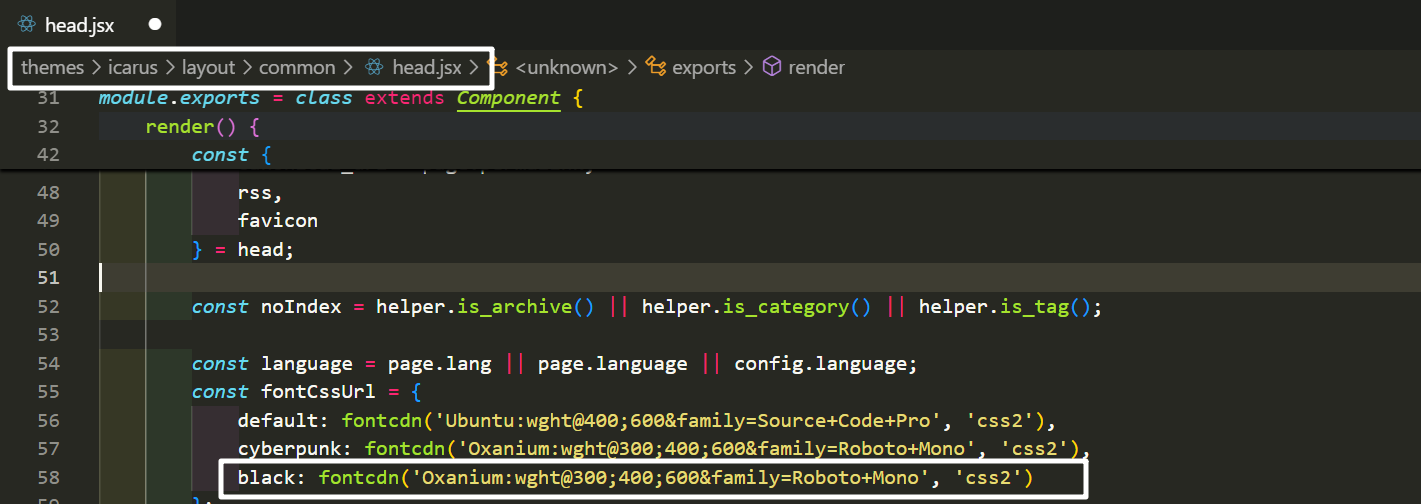Open the 'icarus' breadcrumb segment
This screenshot has width=1421, height=504.
tap(132, 68)
